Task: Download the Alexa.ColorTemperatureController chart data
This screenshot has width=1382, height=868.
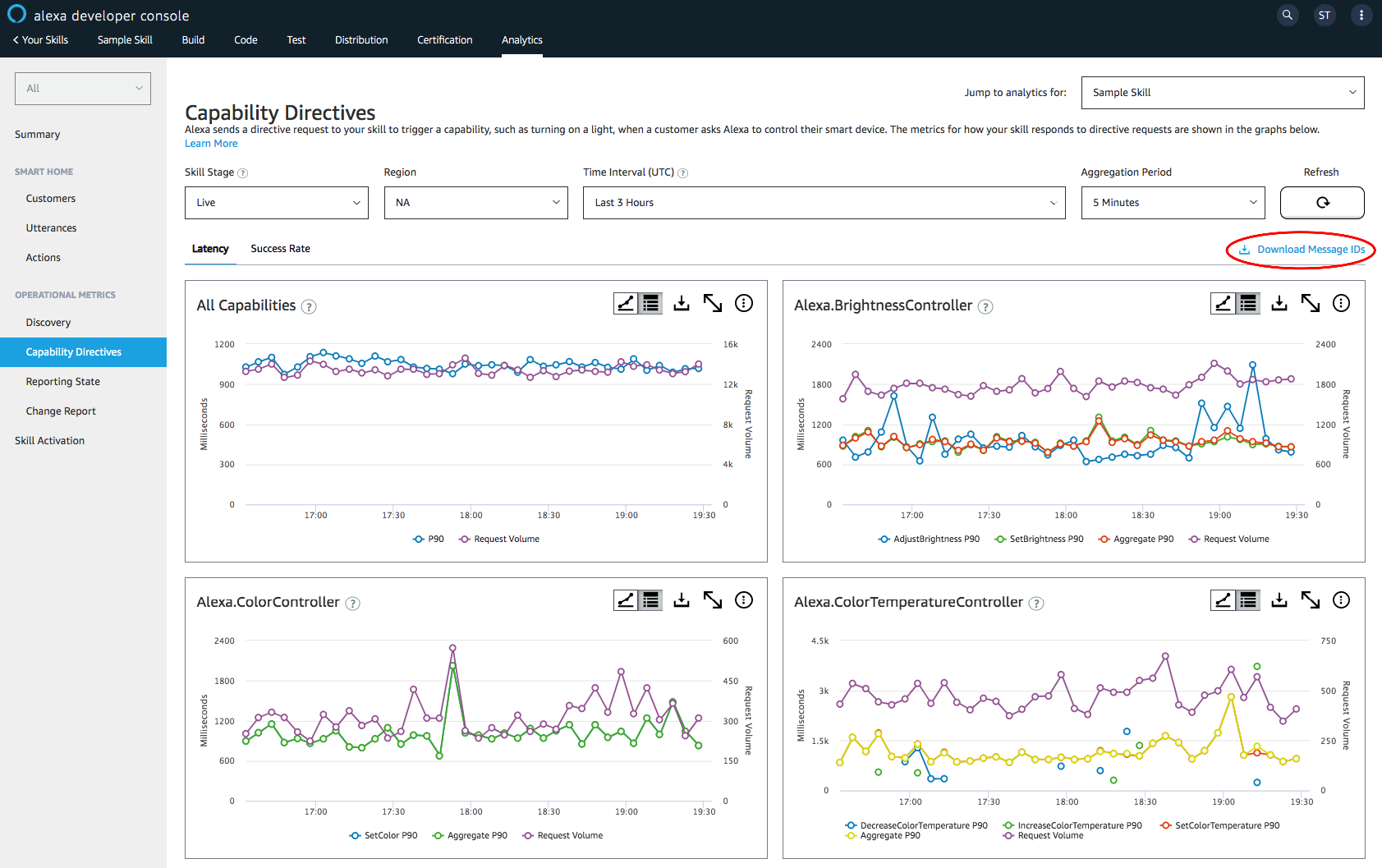Action: [1279, 600]
